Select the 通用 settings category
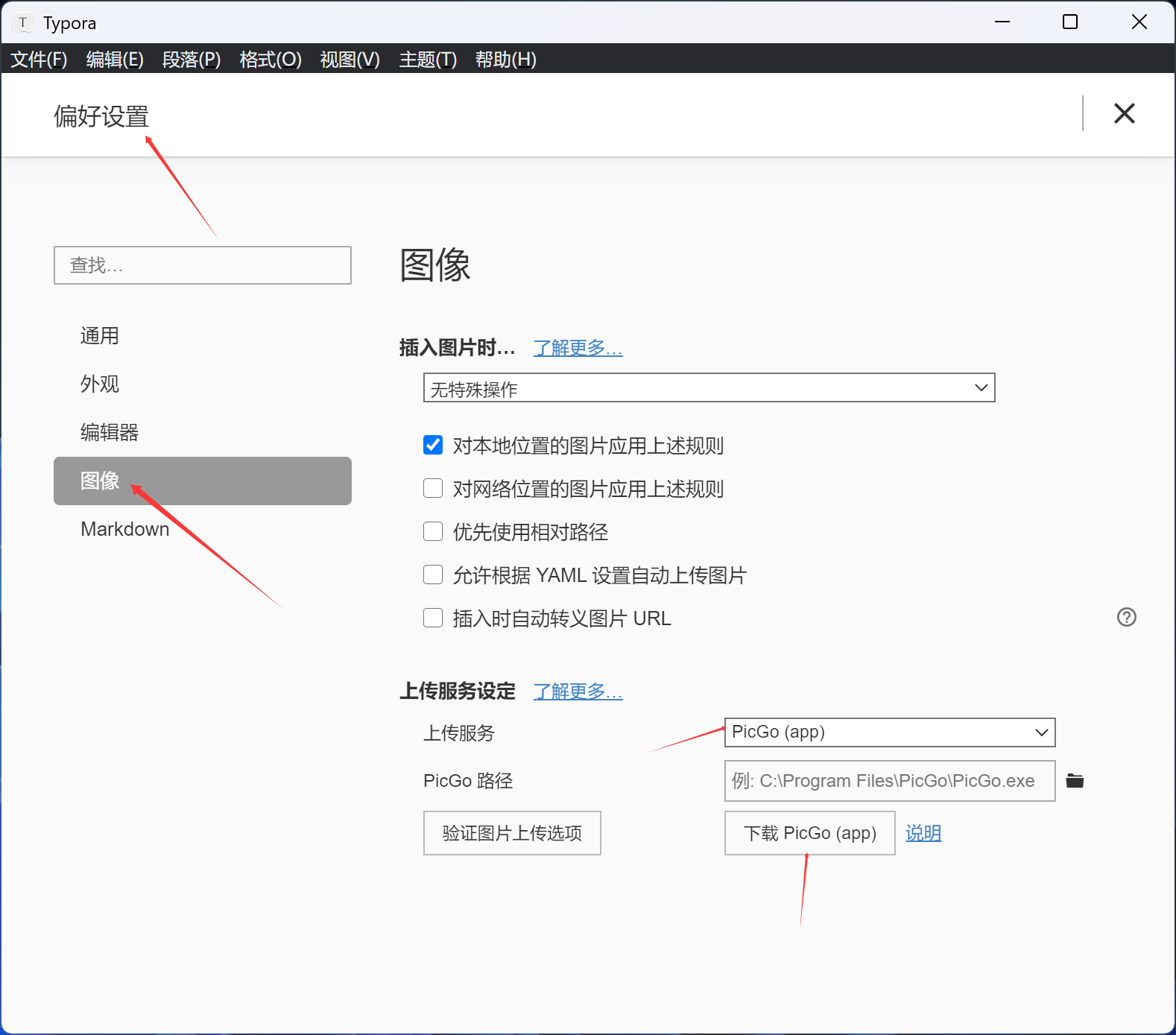This screenshot has width=1176, height=1035. [x=203, y=336]
